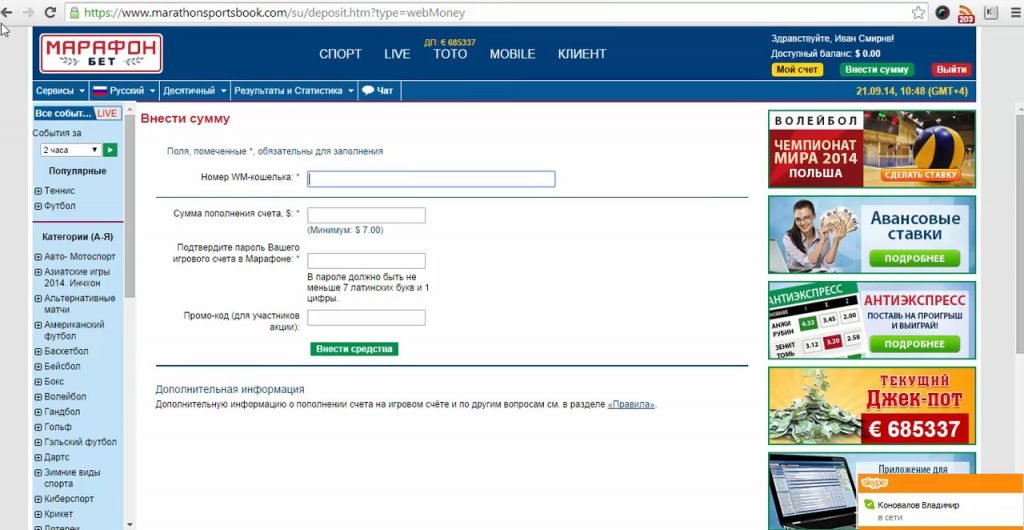Image resolution: width=1024 pixels, height=530 pixels.
Task: Open Гэльский футбол category
Action: (80, 442)
